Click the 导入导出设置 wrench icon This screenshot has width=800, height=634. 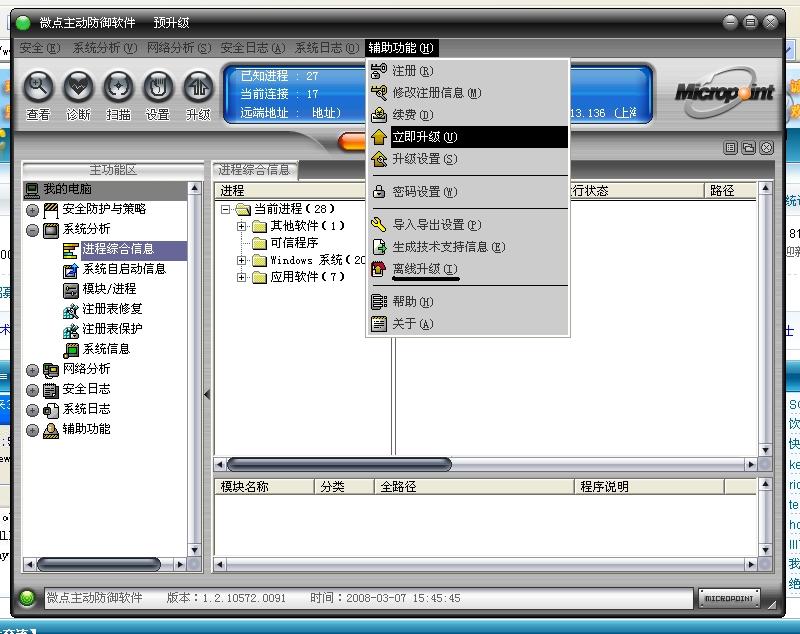[x=379, y=224]
